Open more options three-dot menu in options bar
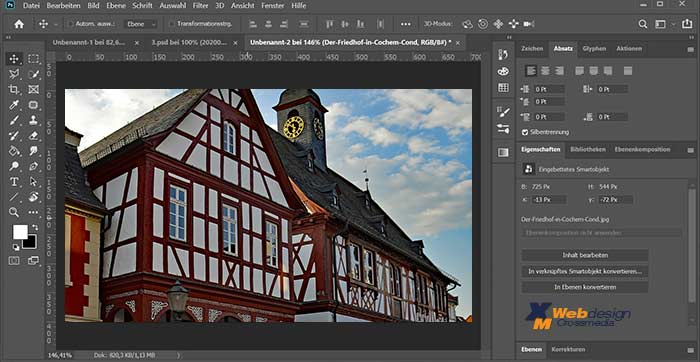The width and height of the screenshot is (700, 362). point(405,24)
